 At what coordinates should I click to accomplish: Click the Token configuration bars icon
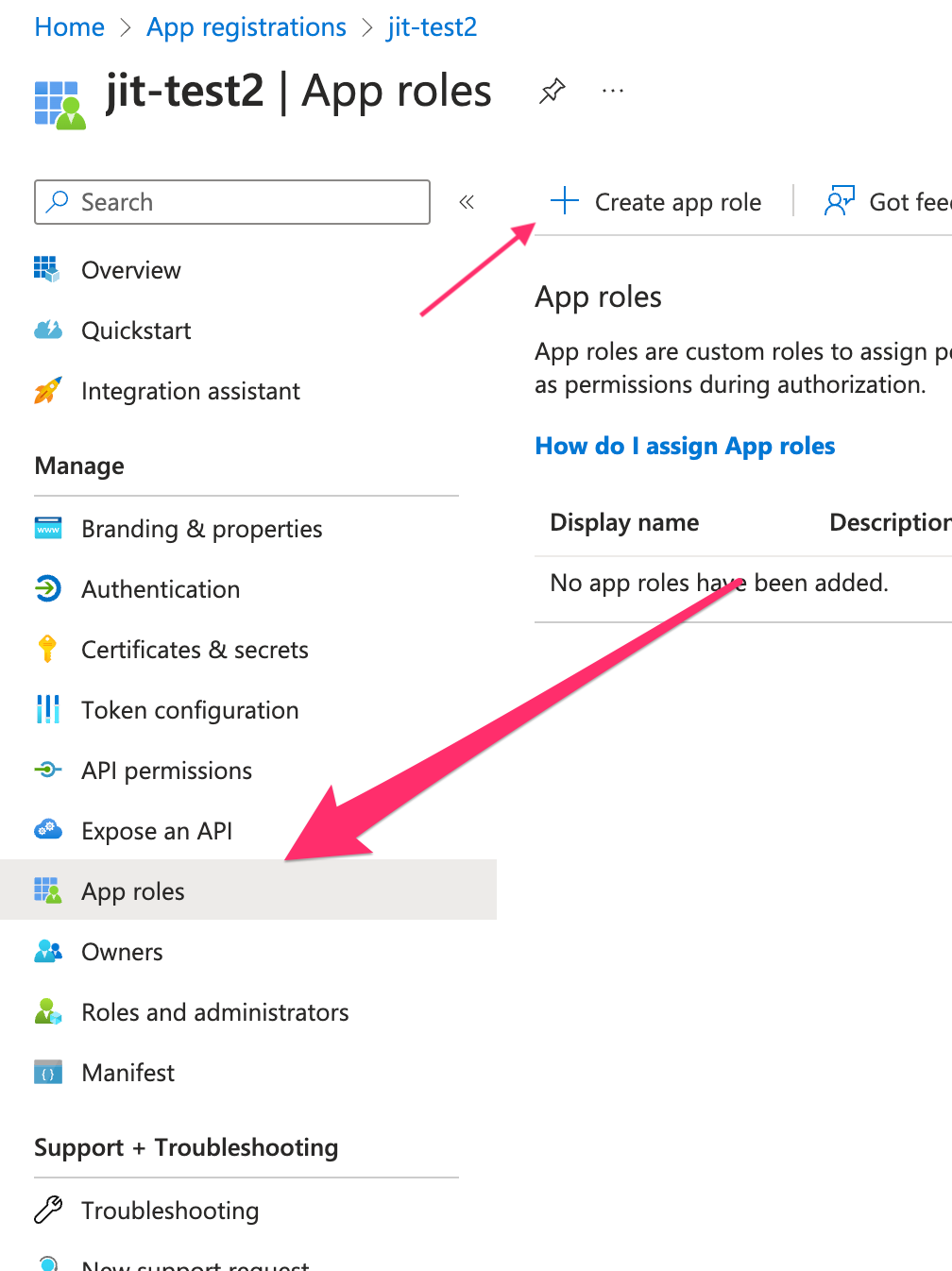click(47, 710)
